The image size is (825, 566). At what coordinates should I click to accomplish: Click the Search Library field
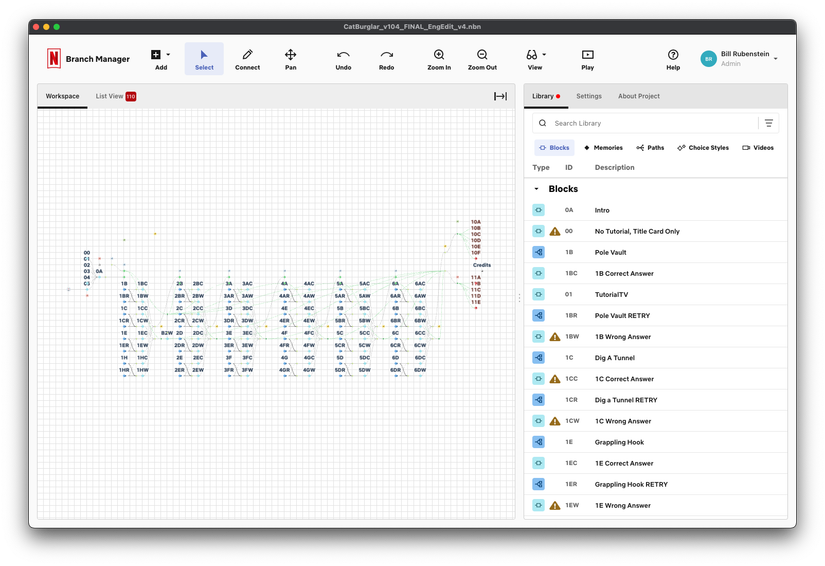click(x=645, y=123)
